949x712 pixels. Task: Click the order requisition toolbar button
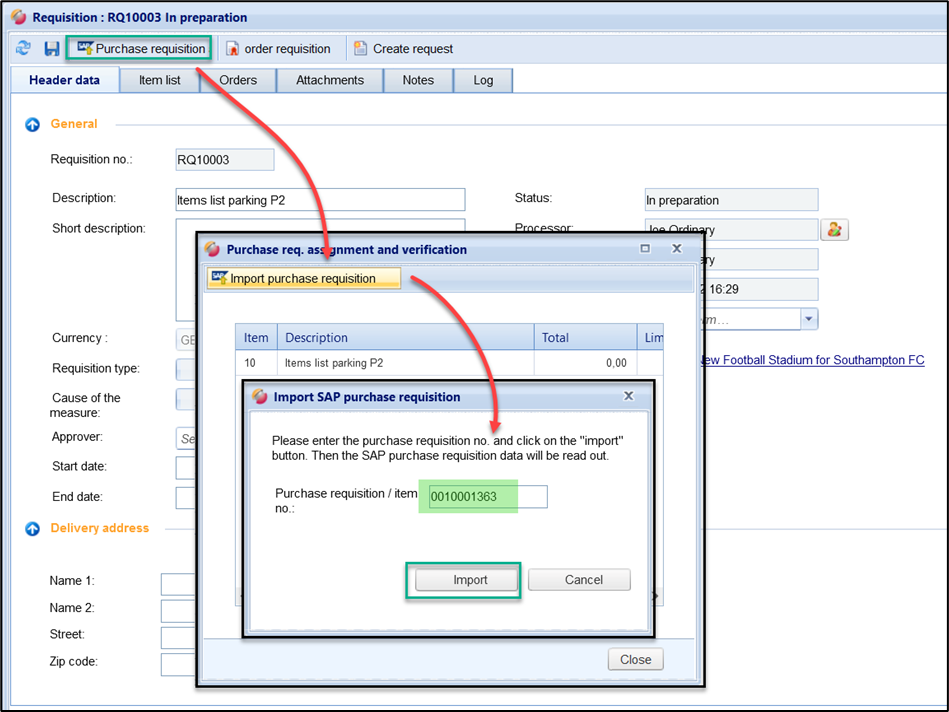coord(278,48)
